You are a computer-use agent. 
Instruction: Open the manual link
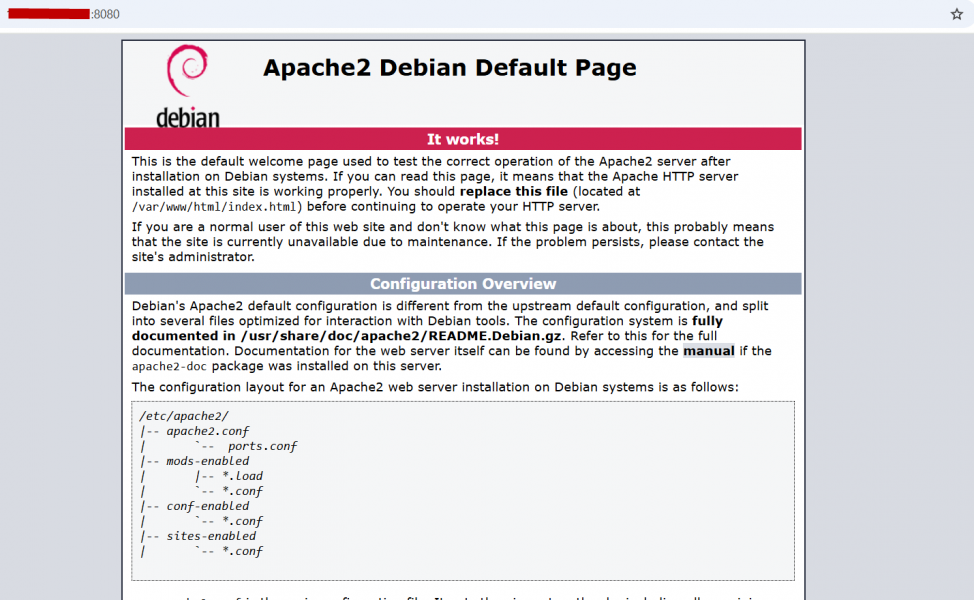coord(709,351)
